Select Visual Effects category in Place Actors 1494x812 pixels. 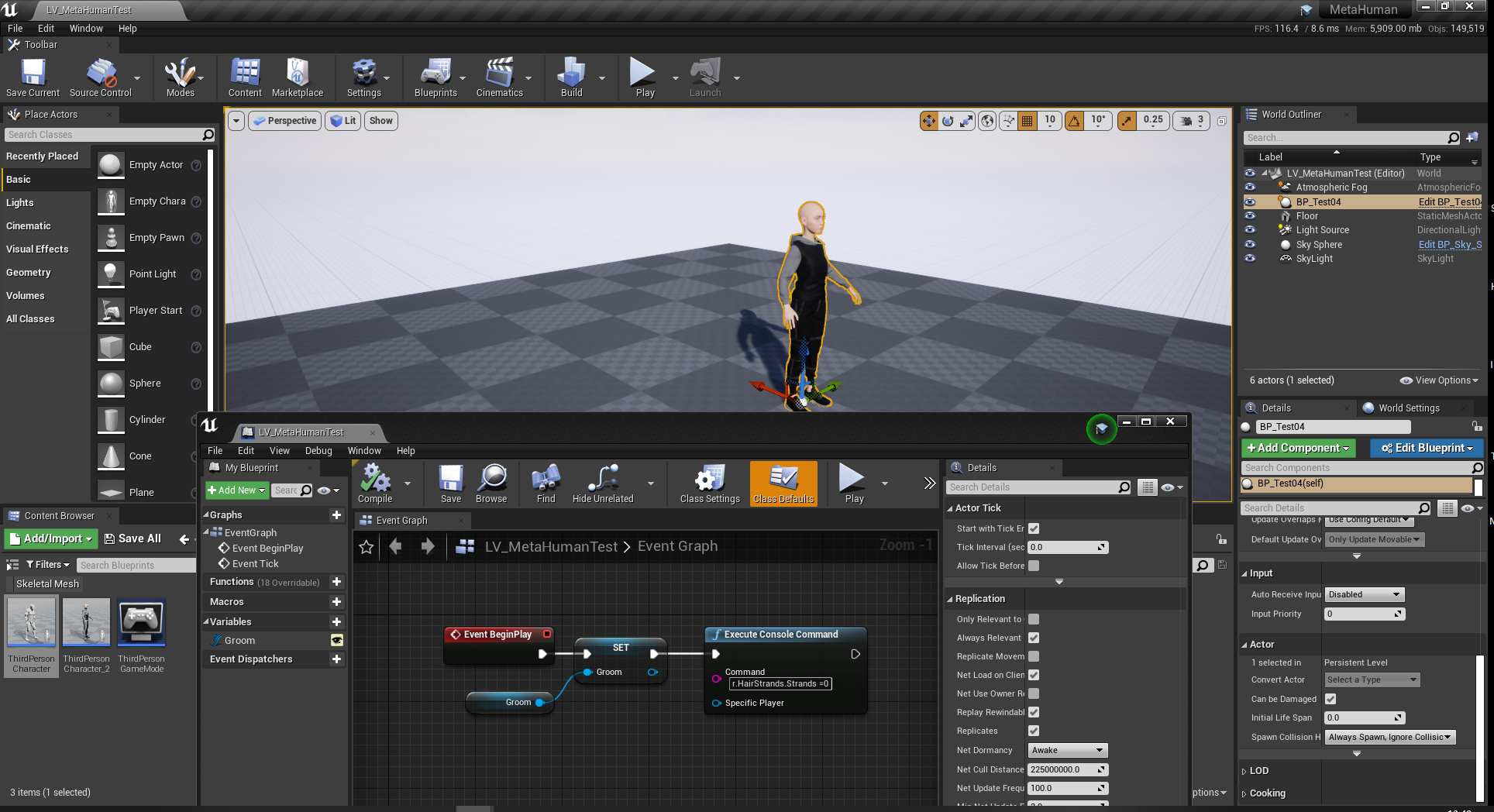[x=37, y=249]
